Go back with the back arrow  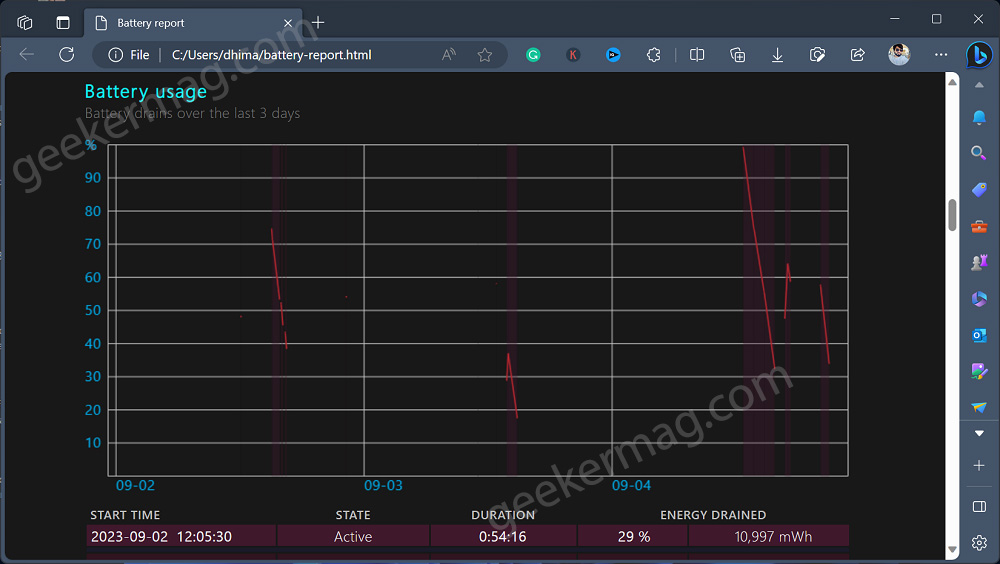click(27, 55)
